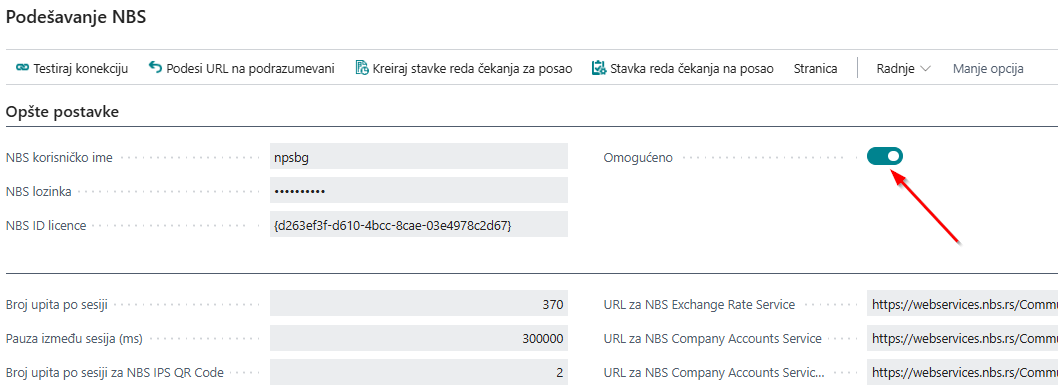Click Broj upita po sesiji za NBS IPS QR Code field
The height and width of the screenshot is (390, 1058).
coord(418,372)
